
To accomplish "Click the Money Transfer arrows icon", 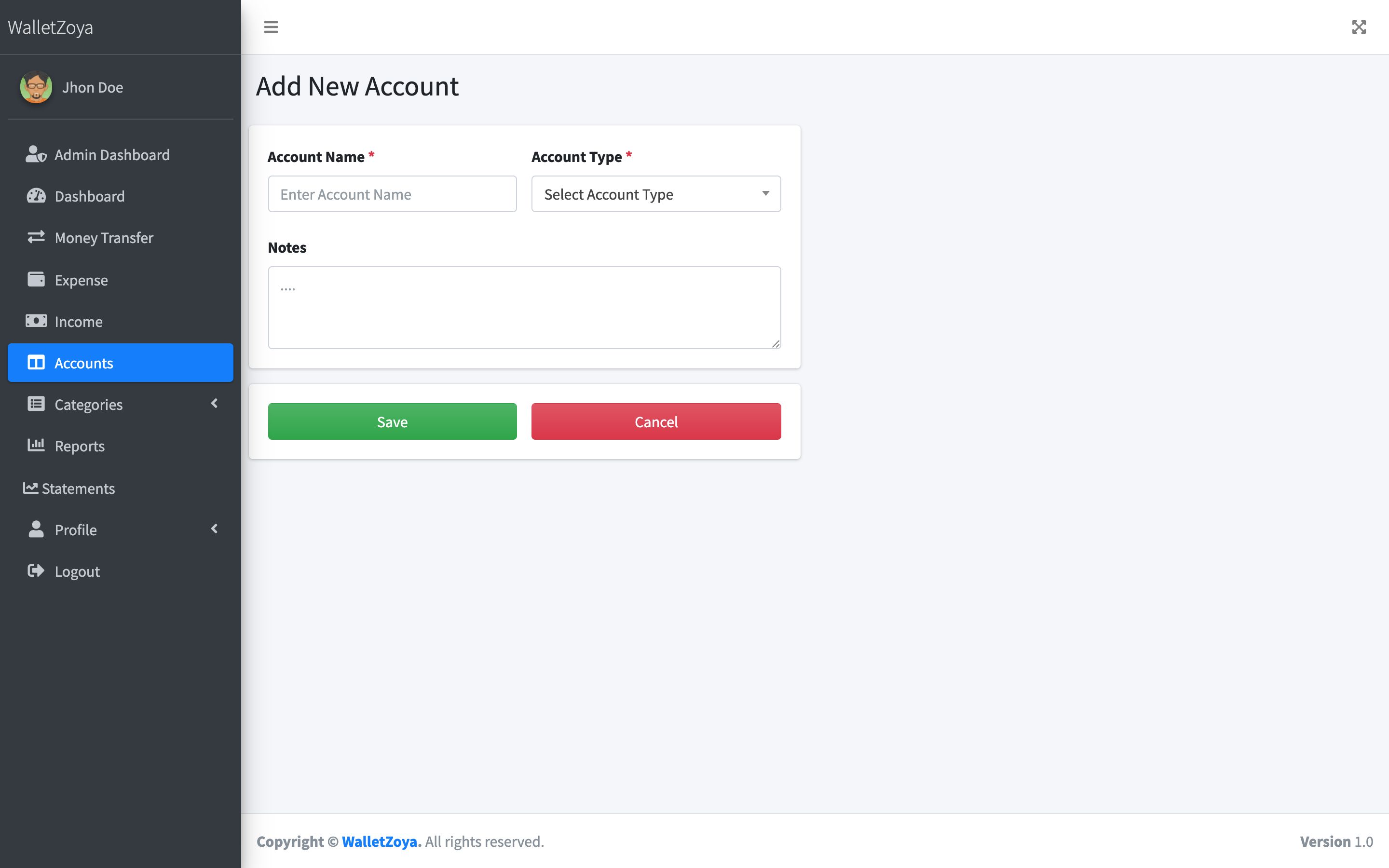I will pos(36,237).
